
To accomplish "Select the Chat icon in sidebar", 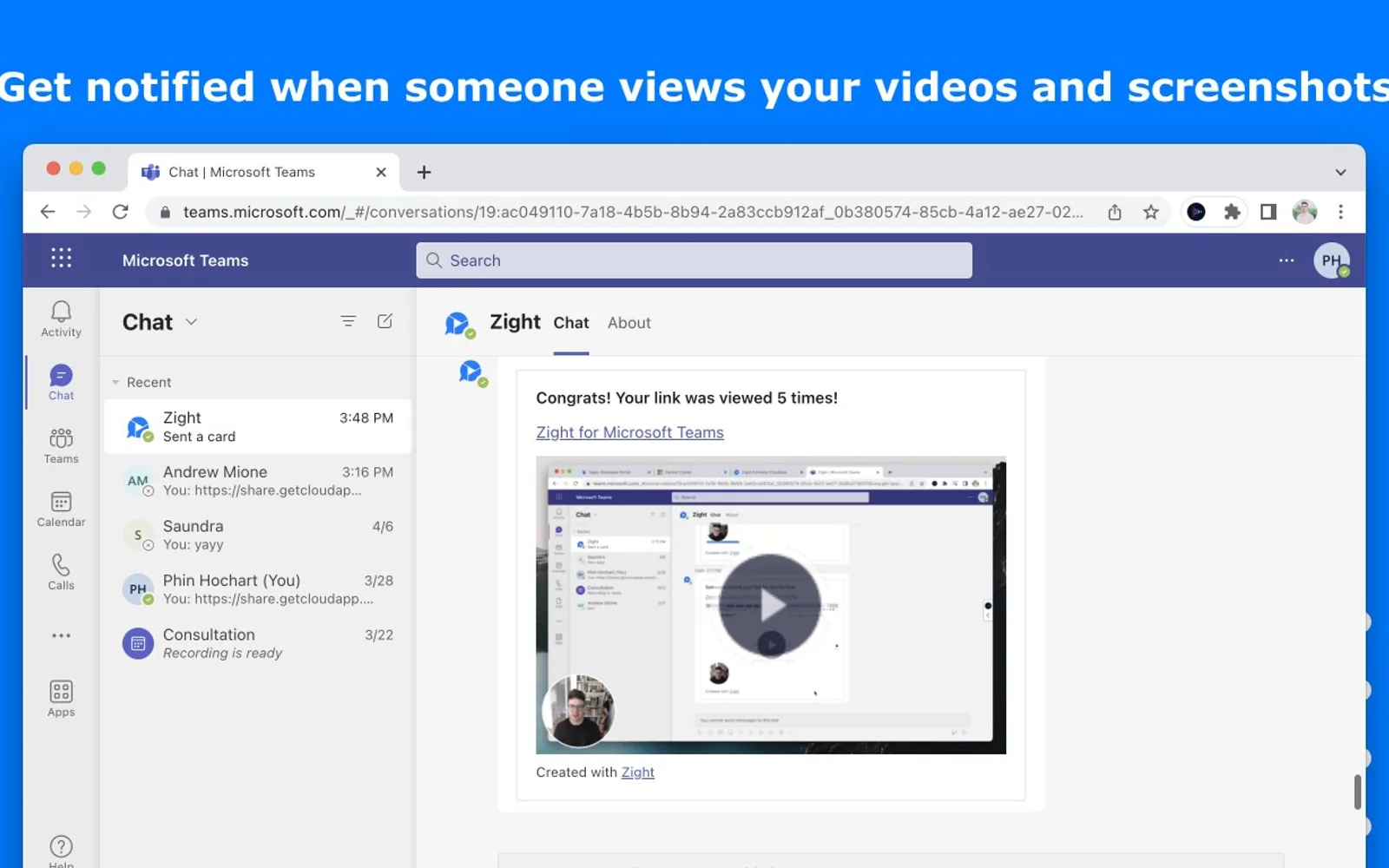I will pos(61,382).
